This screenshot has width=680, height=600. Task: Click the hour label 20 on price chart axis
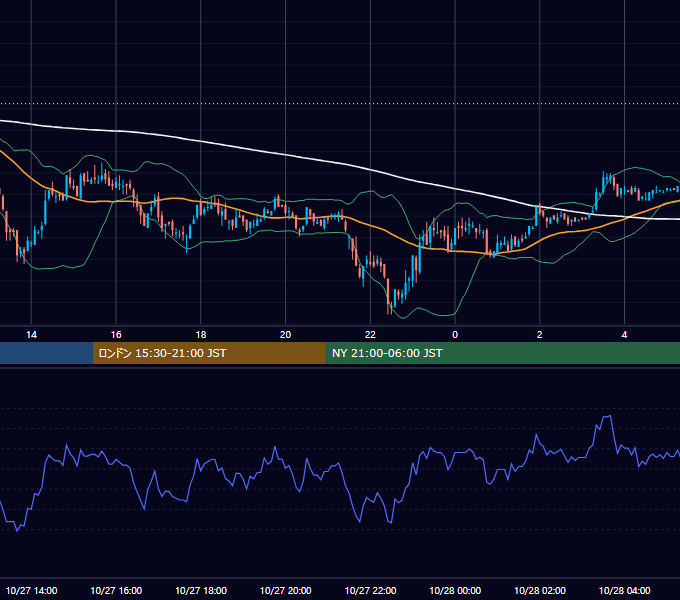click(285, 335)
